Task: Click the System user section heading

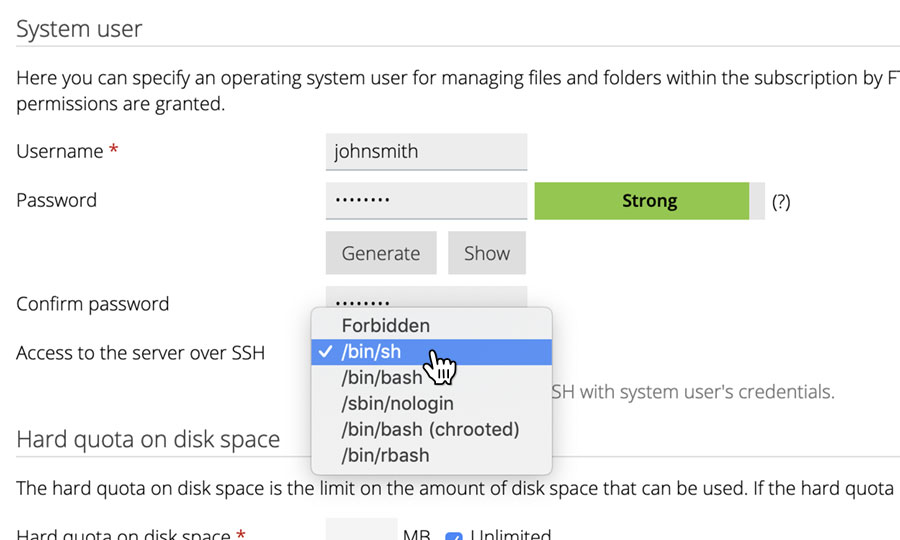Action: (x=79, y=29)
